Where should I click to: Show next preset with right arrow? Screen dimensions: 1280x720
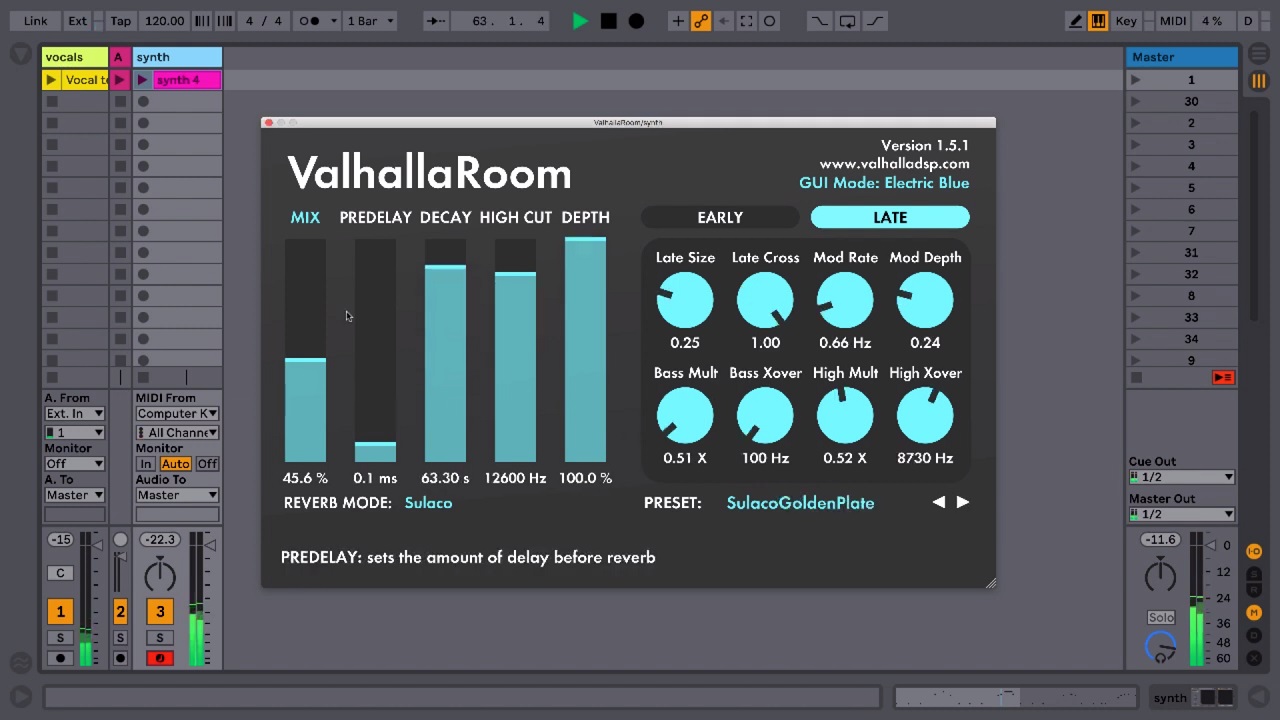962,502
